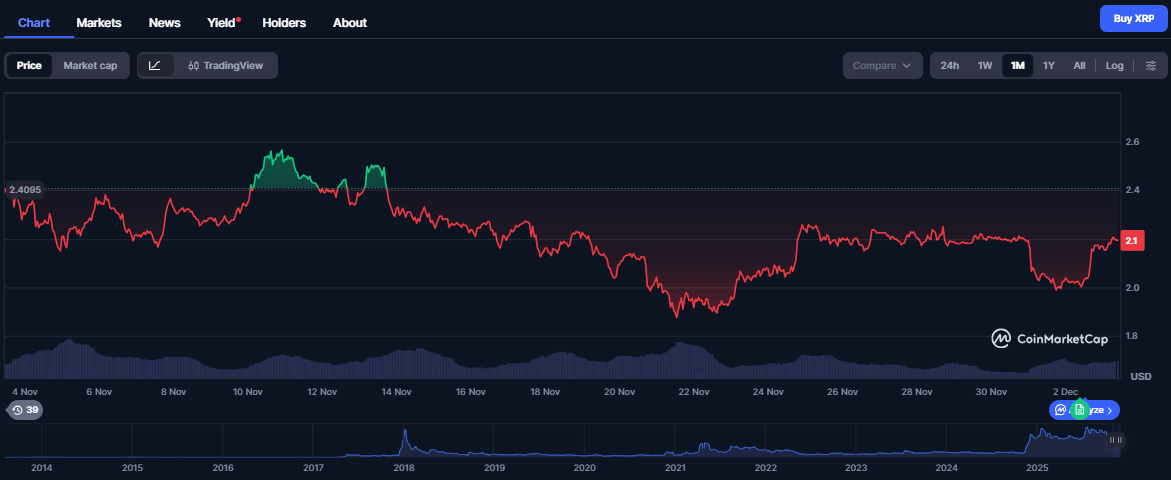Click the Analyze button's chart icon

coord(1060,410)
